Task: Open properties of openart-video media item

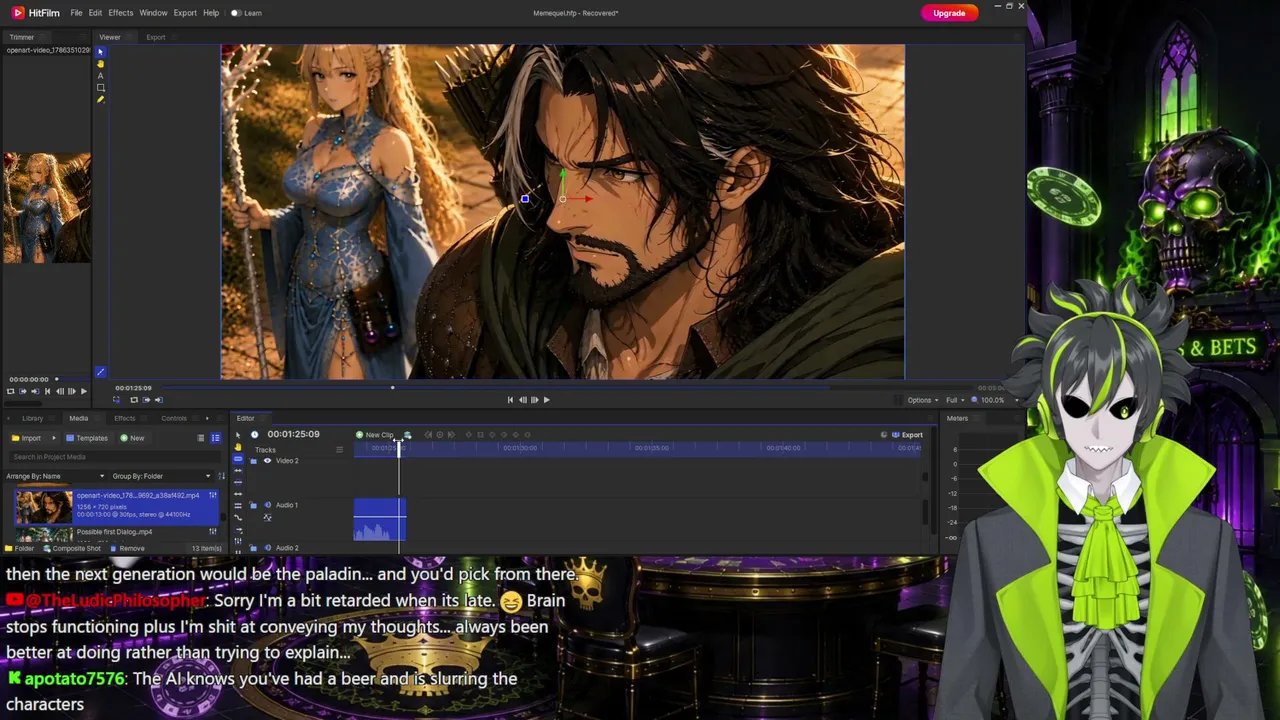Action: [213, 496]
